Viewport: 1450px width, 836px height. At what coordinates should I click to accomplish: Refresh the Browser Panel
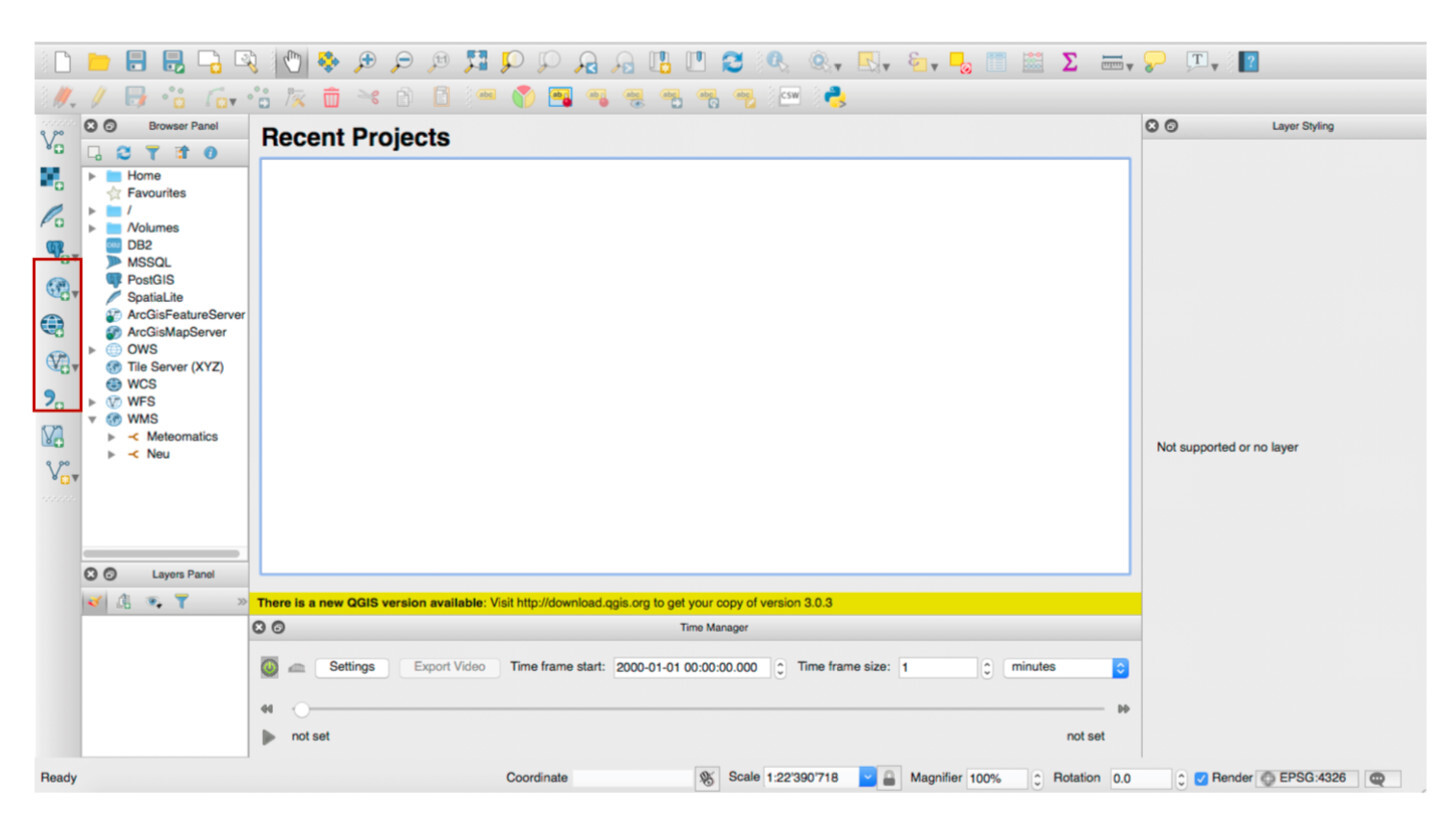tap(124, 153)
